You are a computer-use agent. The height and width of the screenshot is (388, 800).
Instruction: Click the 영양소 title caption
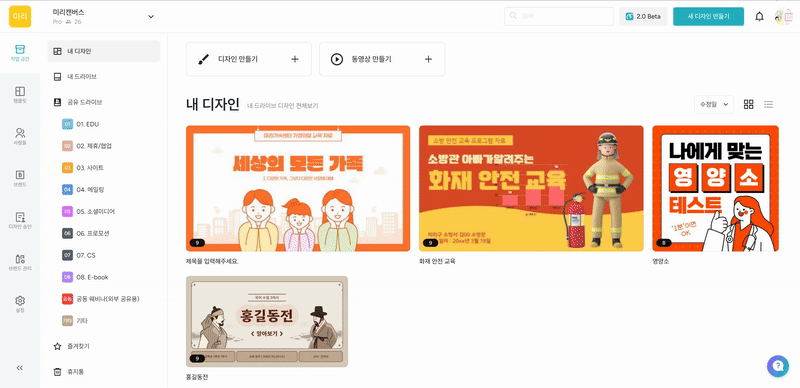click(660, 261)
